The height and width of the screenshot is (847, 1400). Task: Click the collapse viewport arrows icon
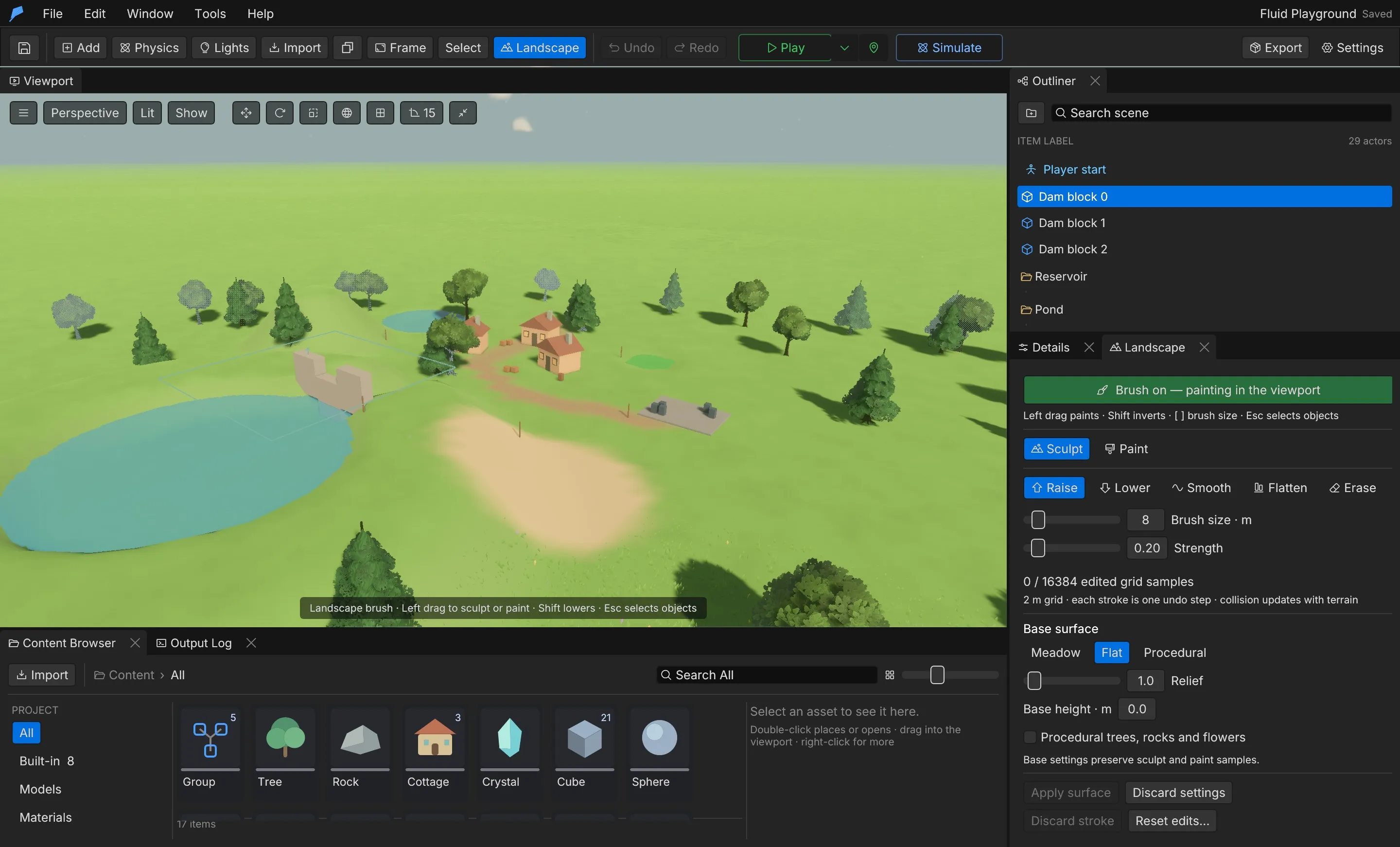[462, 112]
